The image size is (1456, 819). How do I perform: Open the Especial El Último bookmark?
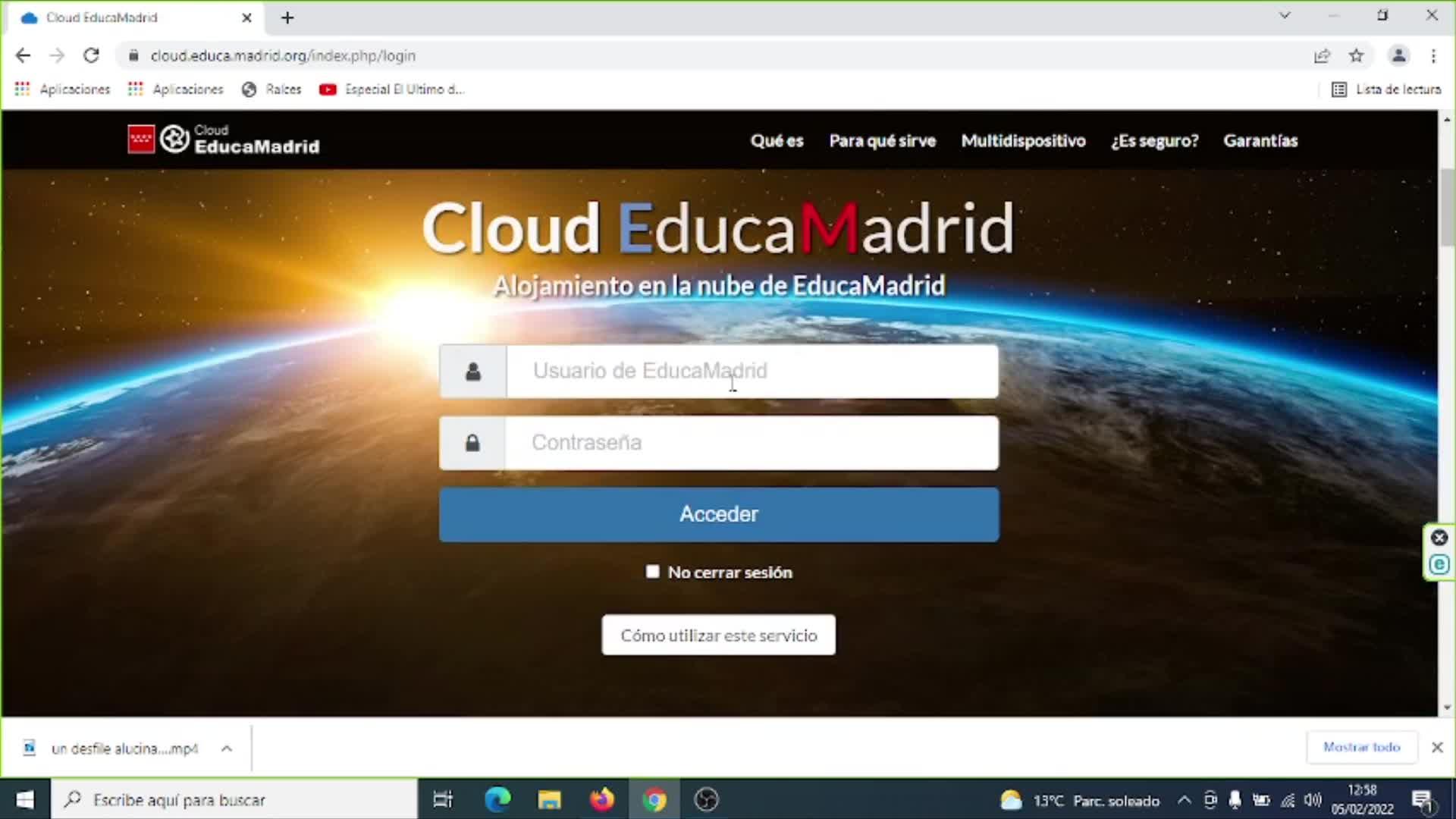392,89
